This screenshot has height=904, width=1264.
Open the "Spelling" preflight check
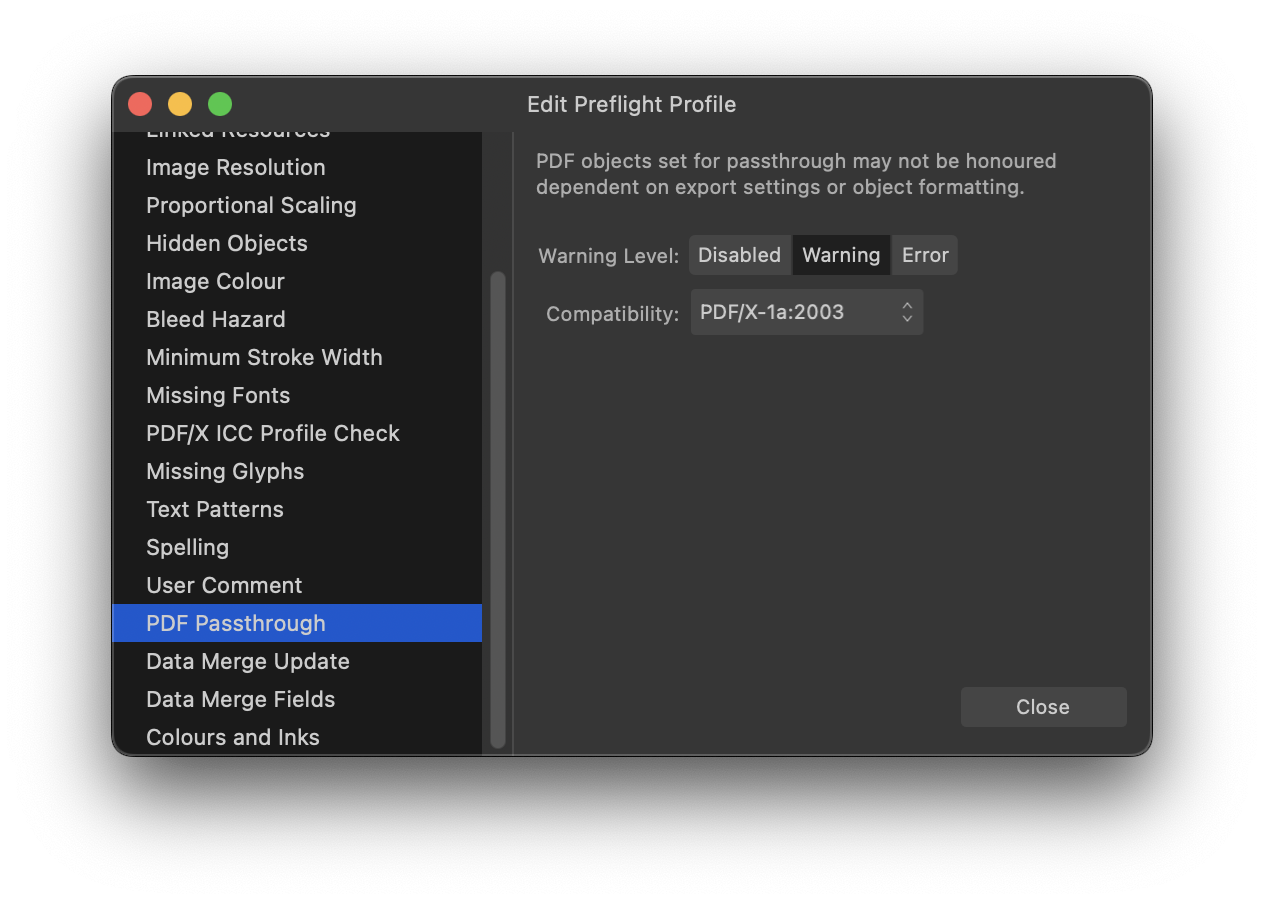[x=187, y=547]
